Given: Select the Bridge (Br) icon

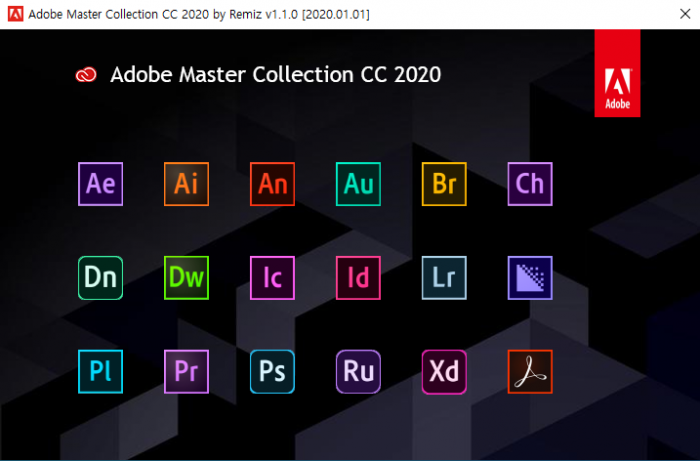Looking at the screenshot, I should (444, 184).
